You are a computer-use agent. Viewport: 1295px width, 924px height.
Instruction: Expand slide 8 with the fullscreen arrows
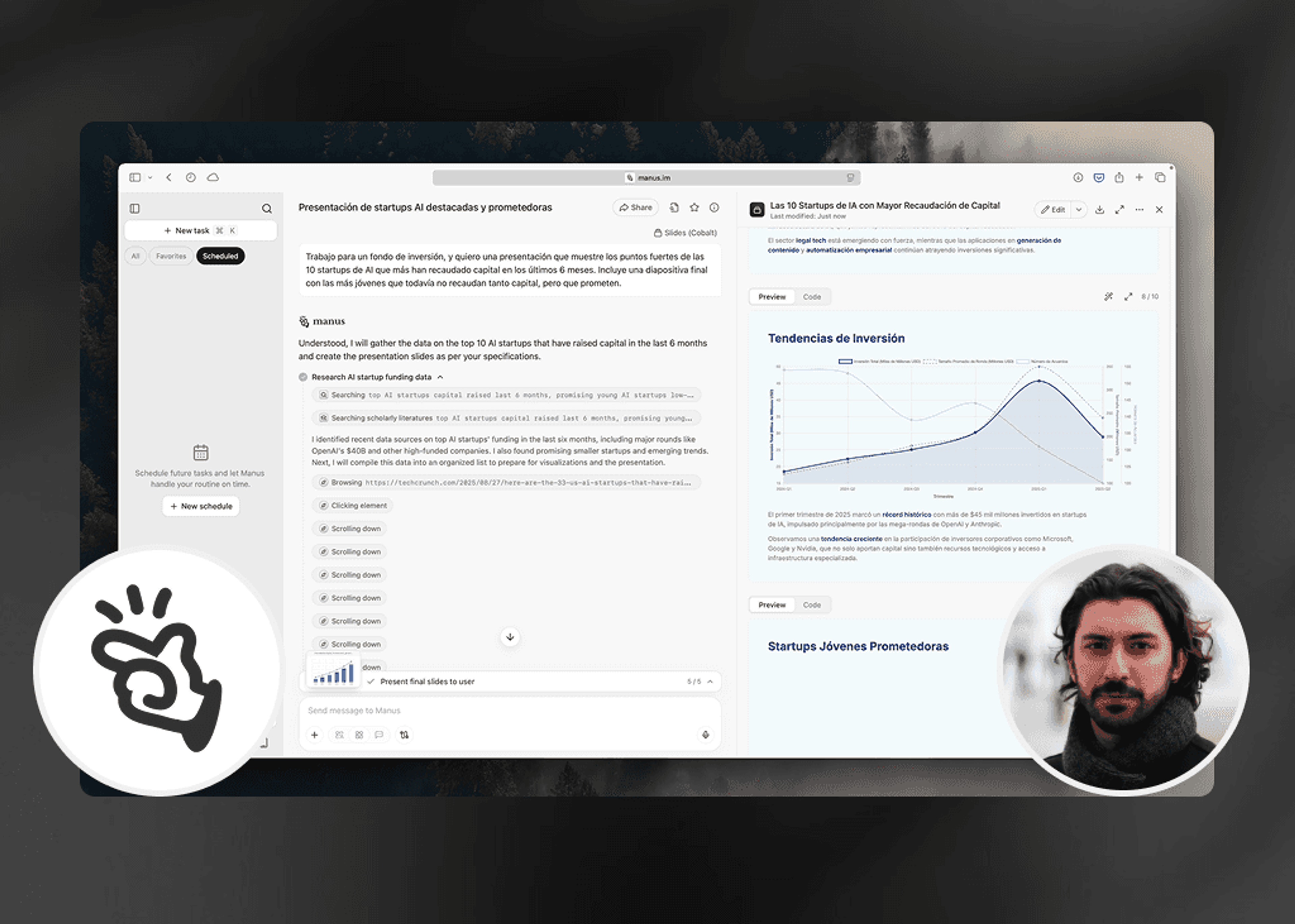click(1128, 296)
